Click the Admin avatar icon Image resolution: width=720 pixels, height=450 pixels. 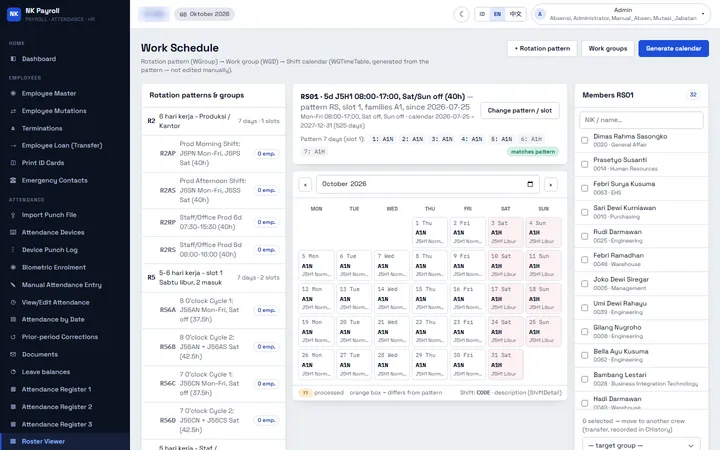[x=540, y=14]
